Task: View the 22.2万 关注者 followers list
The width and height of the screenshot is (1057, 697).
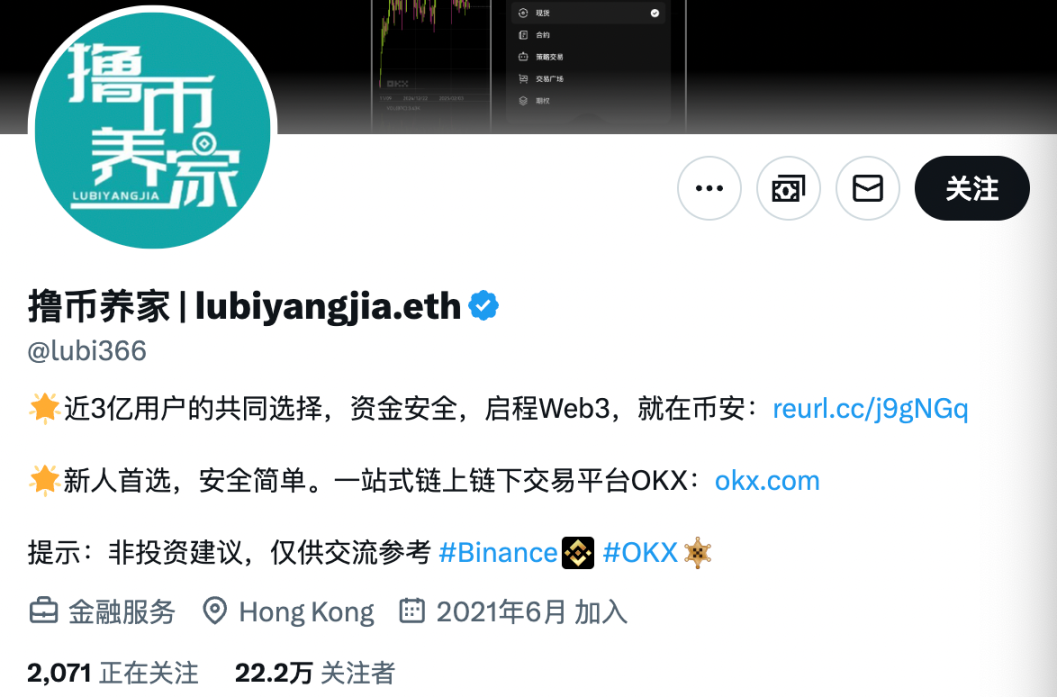Action: (x=315, y=672)
